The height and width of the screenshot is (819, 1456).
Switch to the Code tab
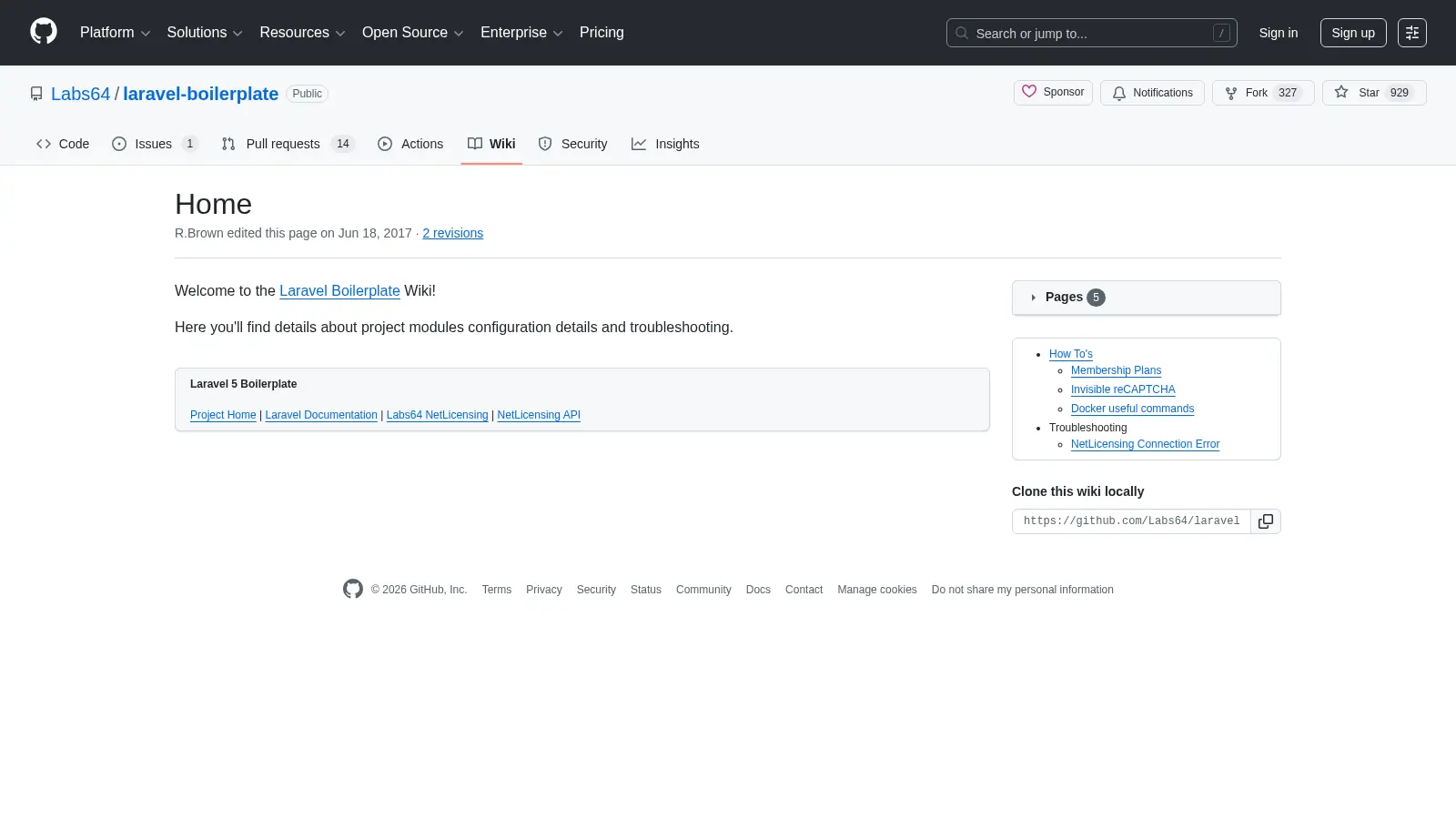63,144
